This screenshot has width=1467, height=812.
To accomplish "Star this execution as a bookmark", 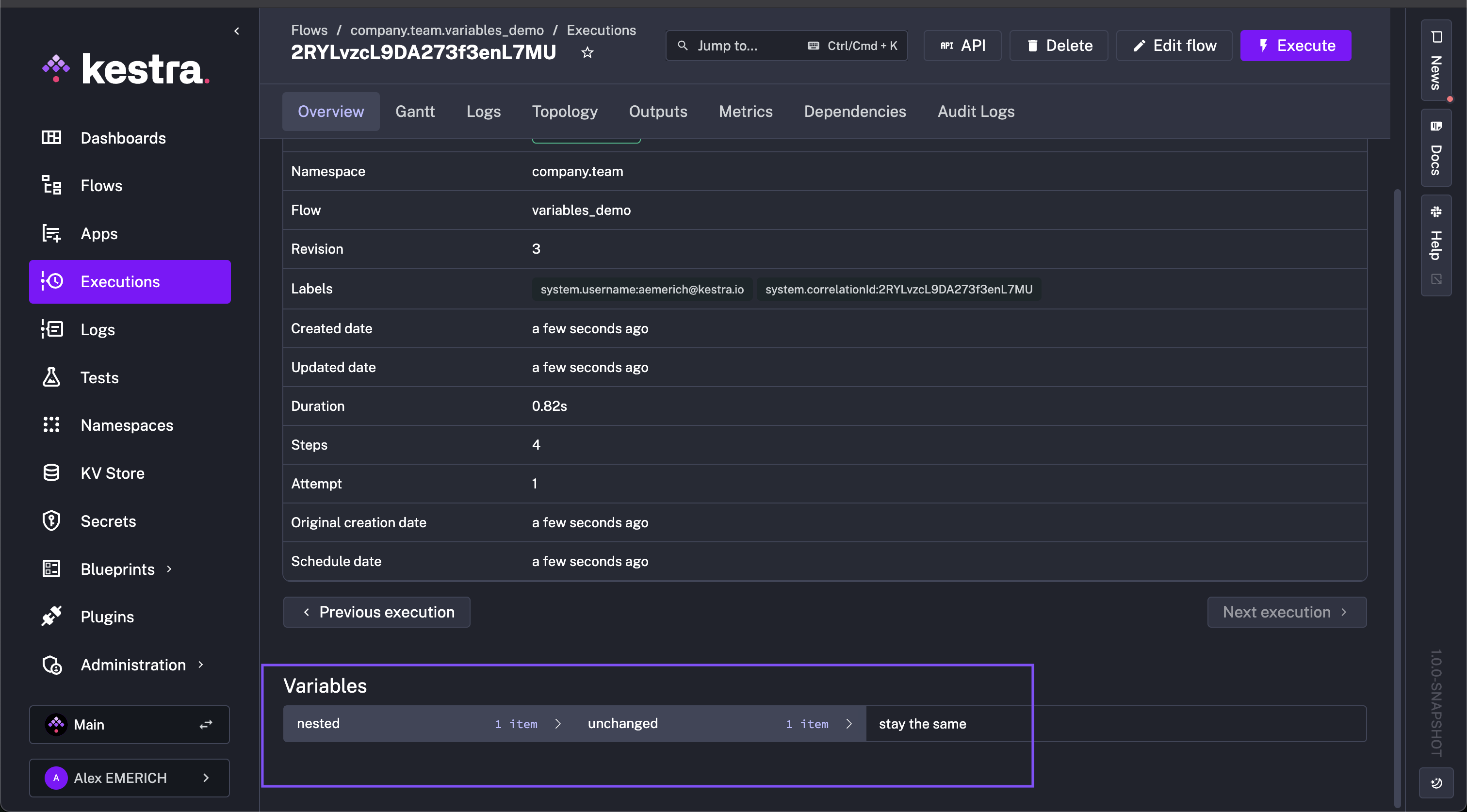I will pyautogui.click(x=587, y=53).
